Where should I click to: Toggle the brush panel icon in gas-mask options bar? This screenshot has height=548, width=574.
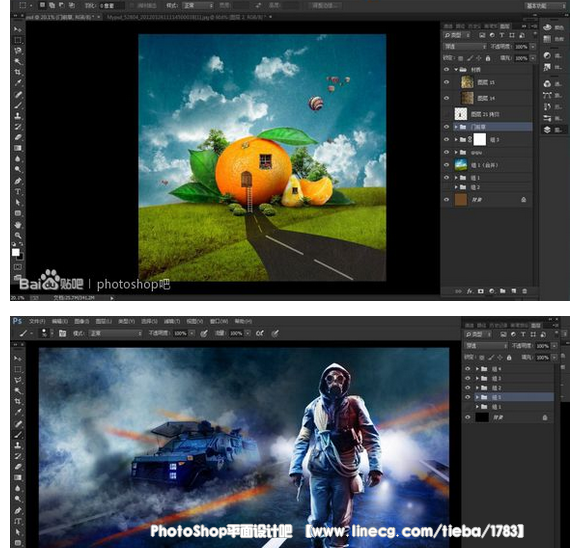62,333
